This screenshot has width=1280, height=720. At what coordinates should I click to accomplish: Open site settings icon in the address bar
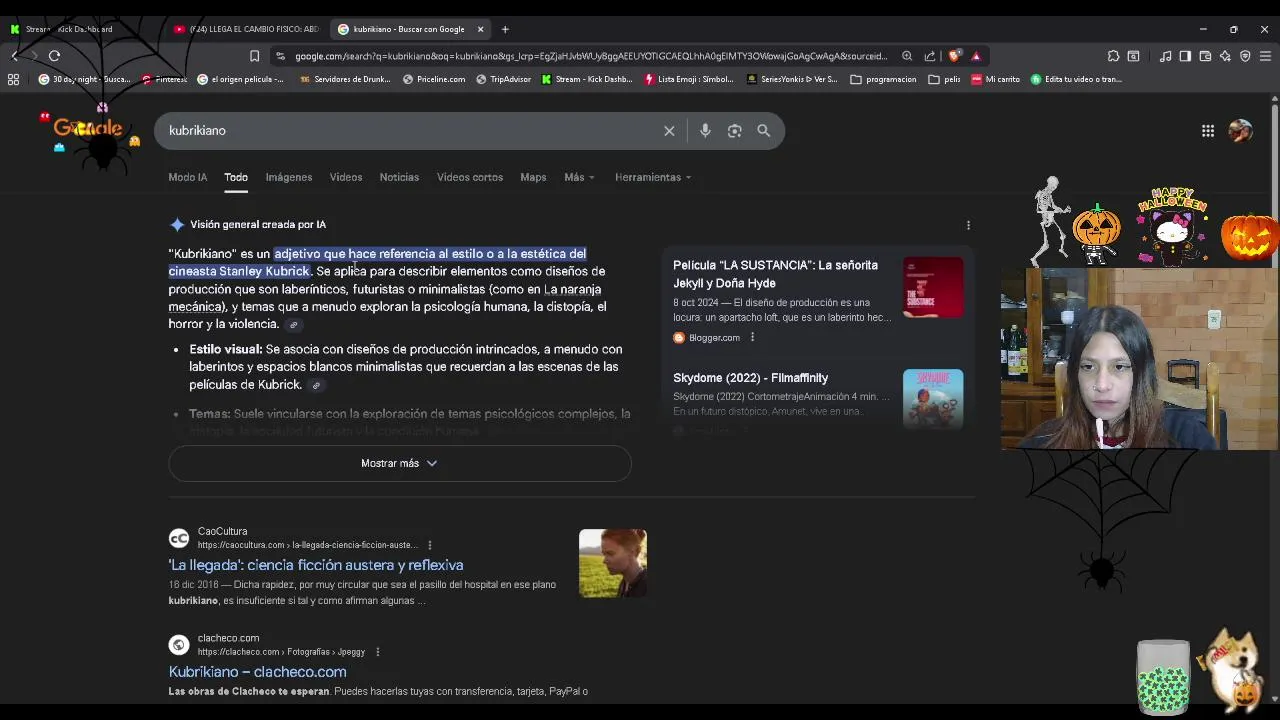(x=280, y=56)
